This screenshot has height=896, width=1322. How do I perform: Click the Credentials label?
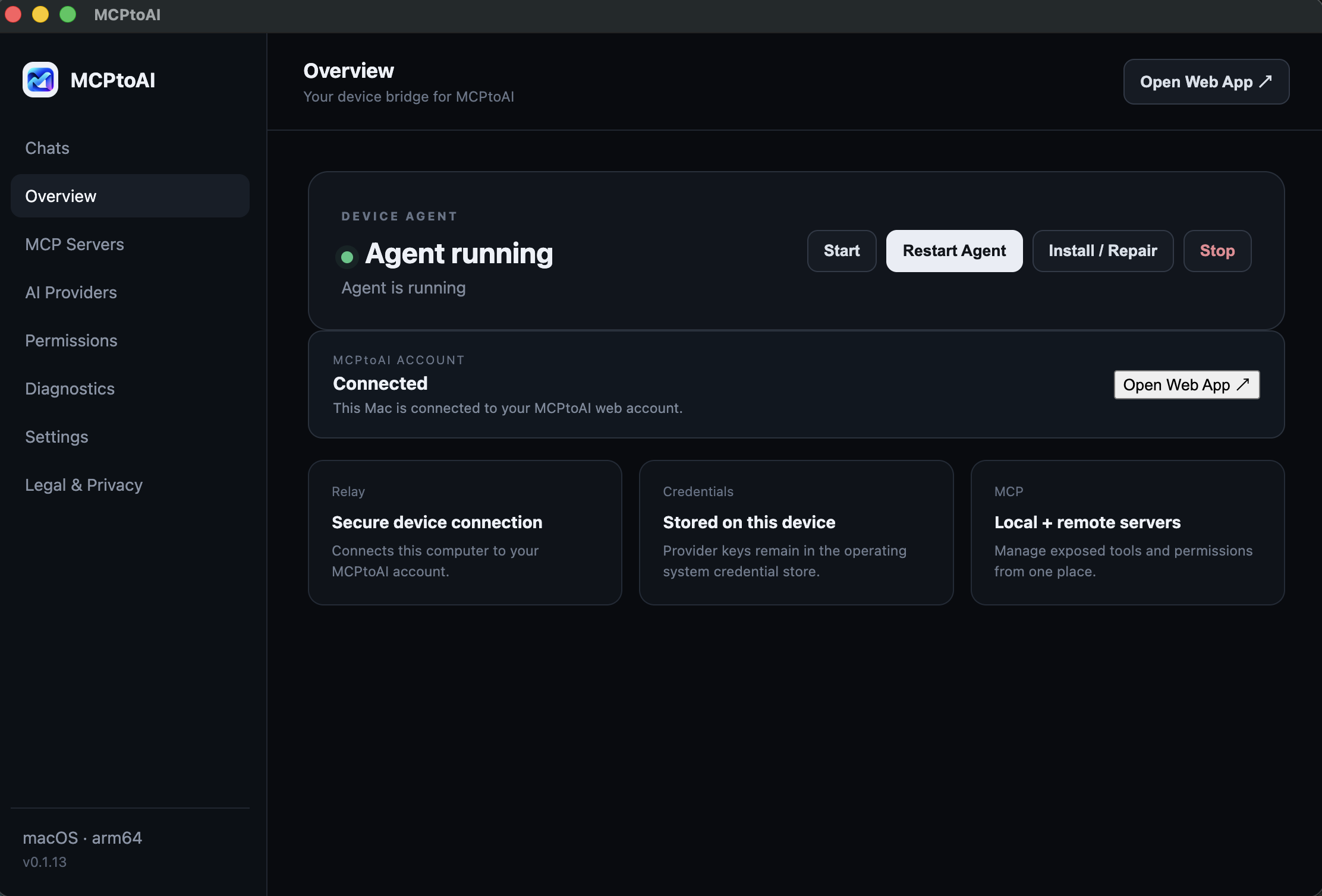tap(698, 492)
